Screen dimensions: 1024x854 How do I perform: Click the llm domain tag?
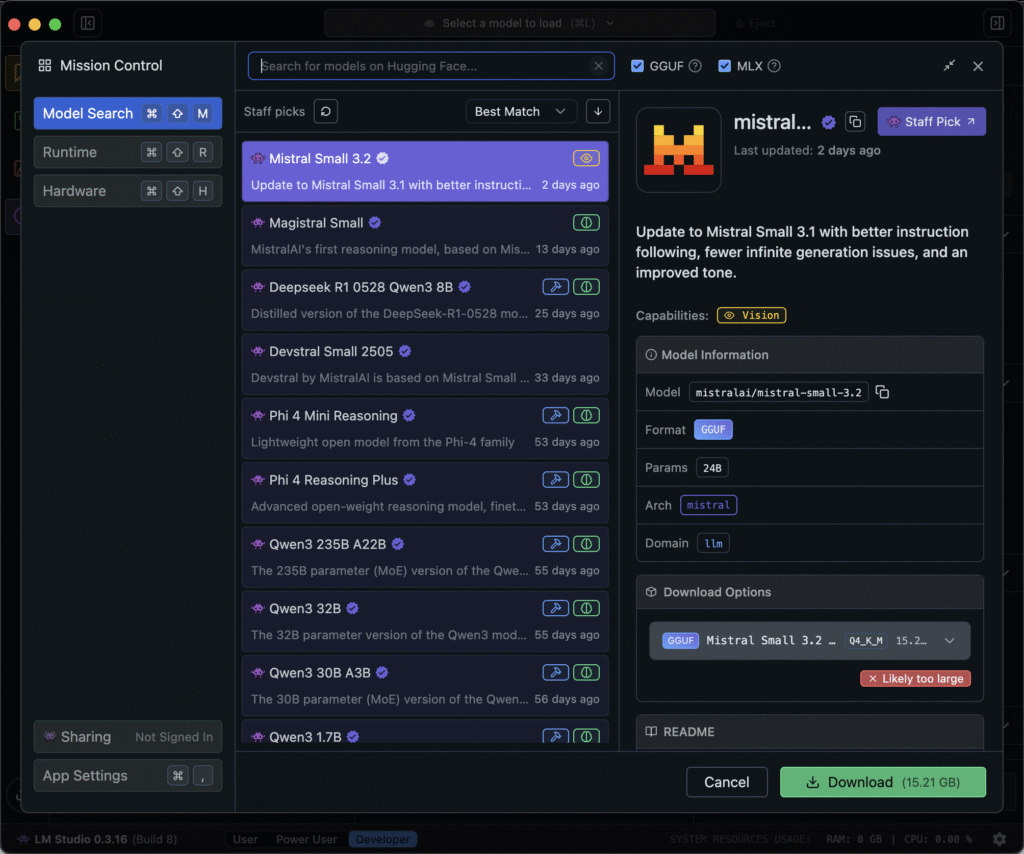[713, 543]
